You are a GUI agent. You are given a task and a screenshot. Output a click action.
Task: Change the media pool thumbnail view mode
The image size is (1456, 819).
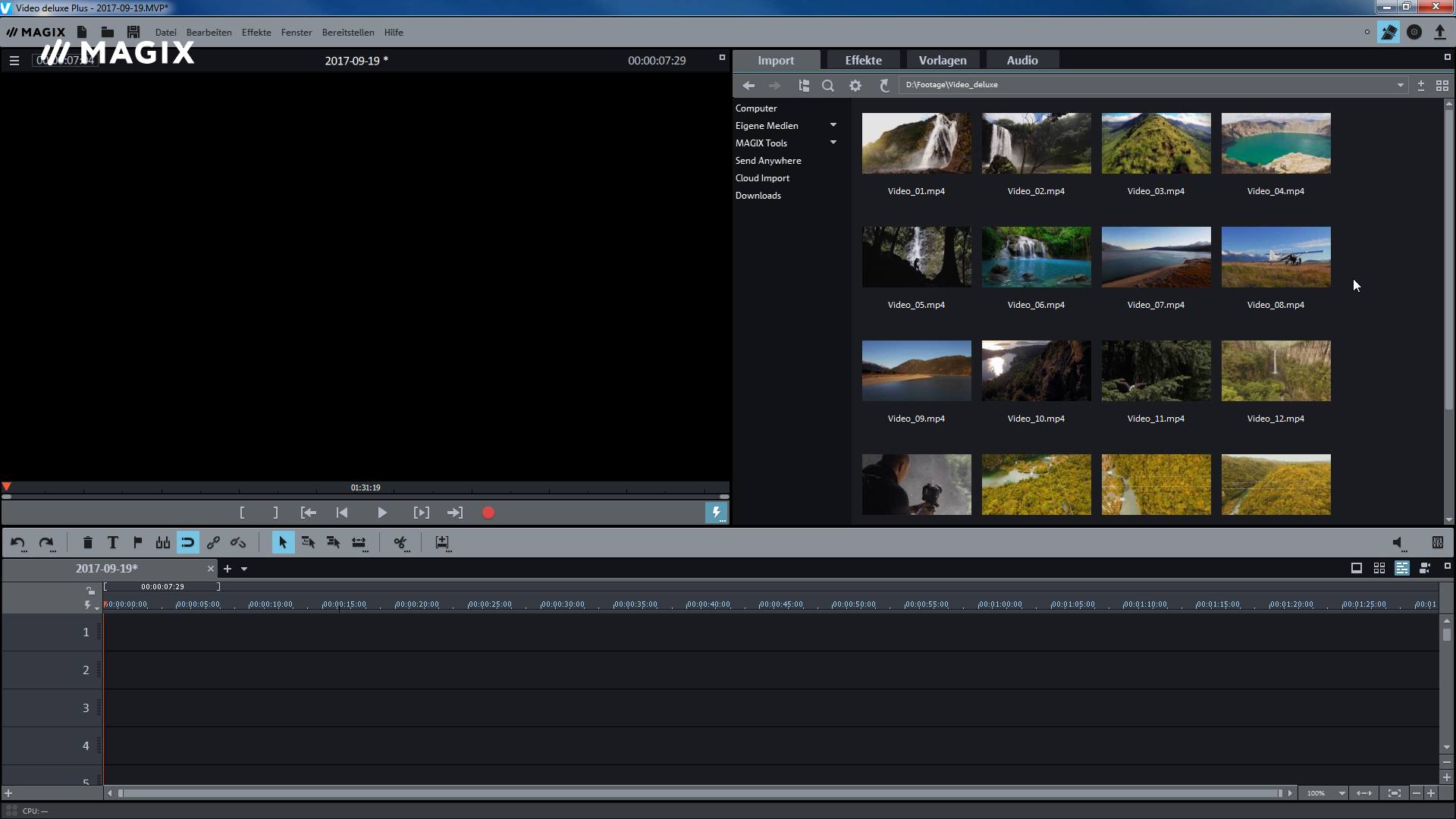[1442, 86]
